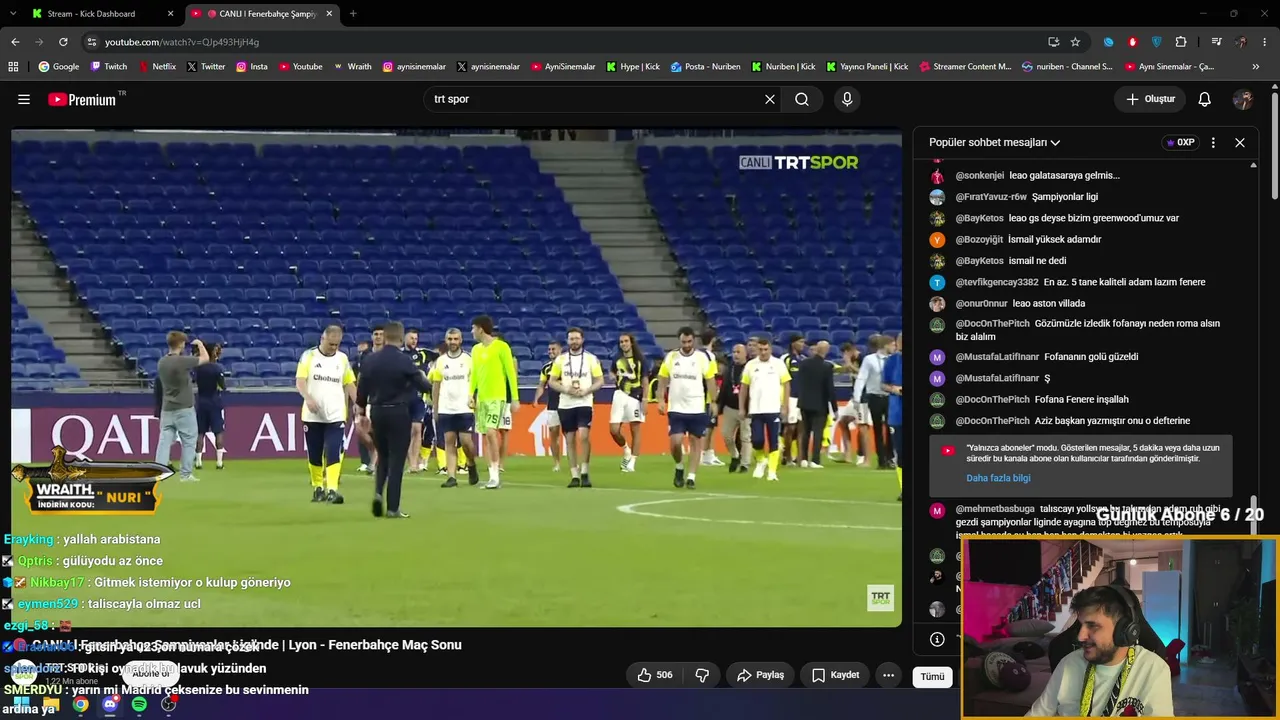Image resolution: width=1280 pixels, height=720 pixels.
Task: Open the YouTube account avatar menu
Action: 1243,99
